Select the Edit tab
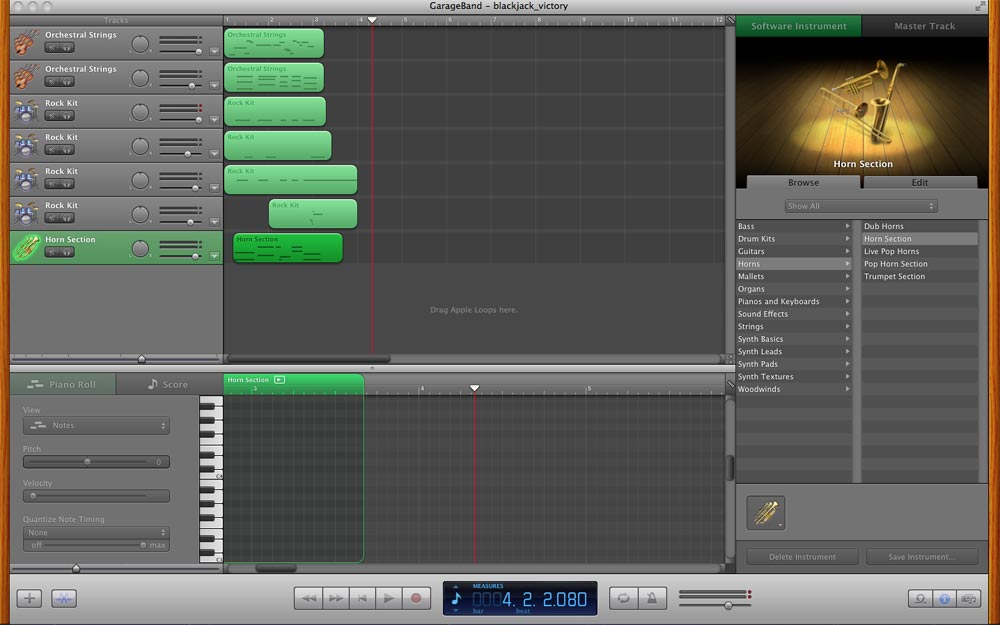The width and height of the screenshot is (1000, 625). [x=919, y=182]
